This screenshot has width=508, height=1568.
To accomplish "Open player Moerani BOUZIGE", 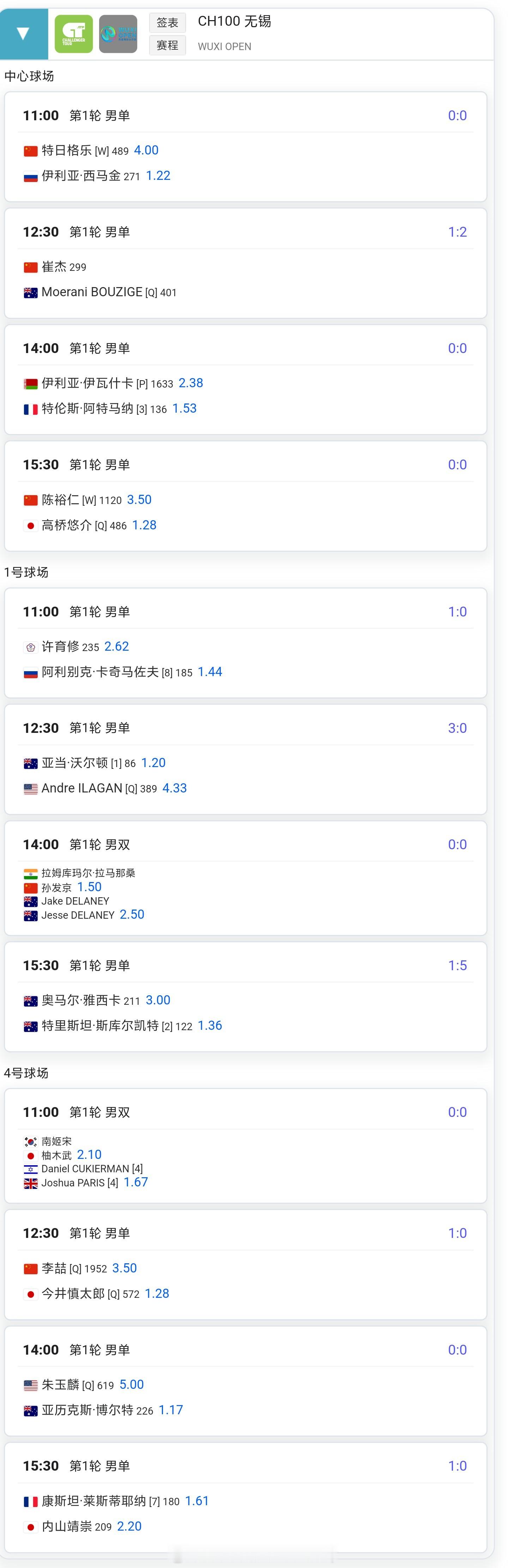I will pyautogui.click(x=92, y=292).
